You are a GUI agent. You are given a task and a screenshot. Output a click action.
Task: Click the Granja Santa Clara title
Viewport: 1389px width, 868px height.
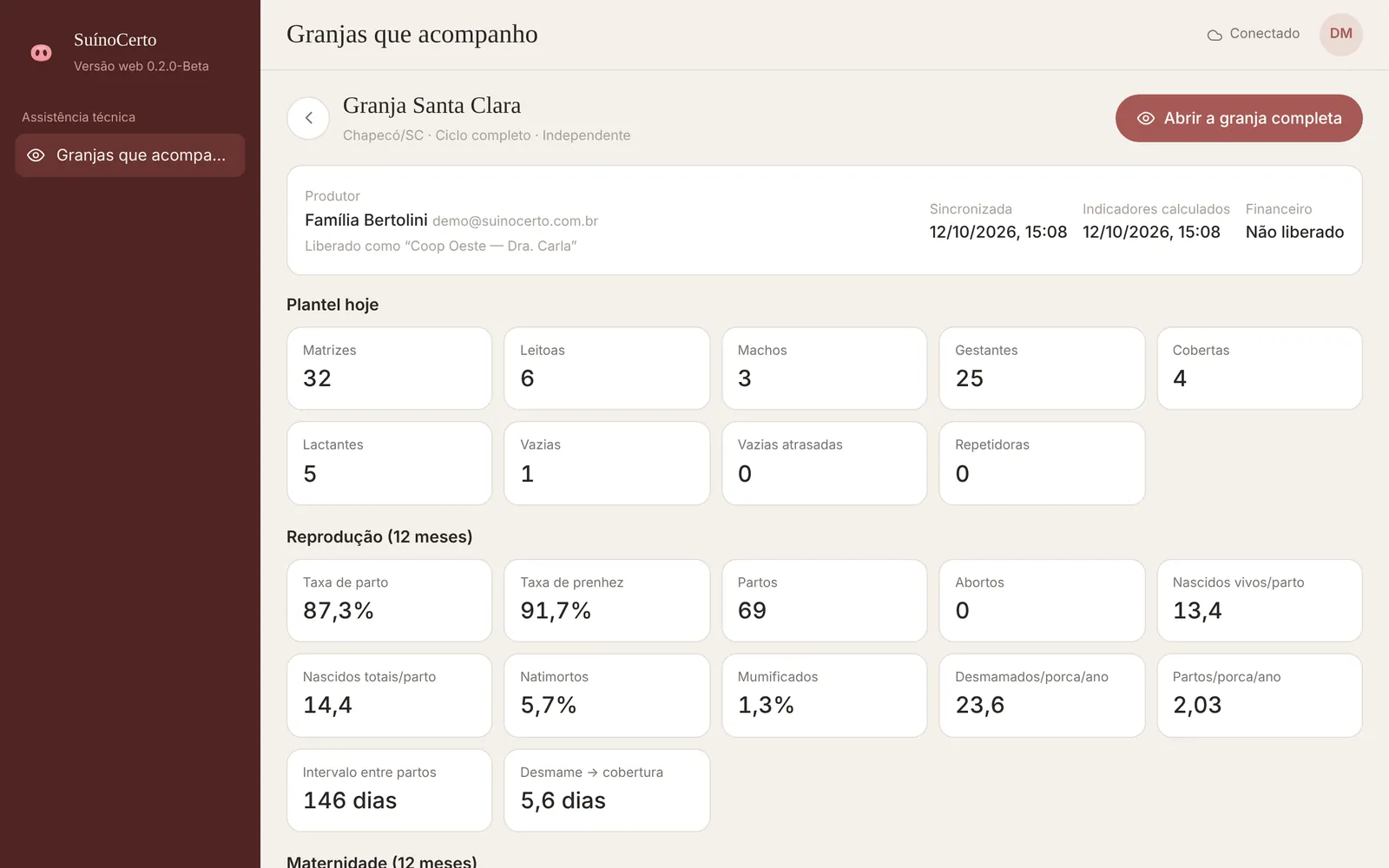tap(431, 106)
